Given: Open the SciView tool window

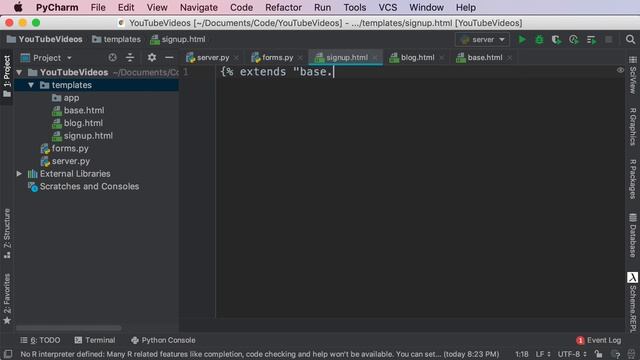Looking at the screenshot, I should point(633,75).
